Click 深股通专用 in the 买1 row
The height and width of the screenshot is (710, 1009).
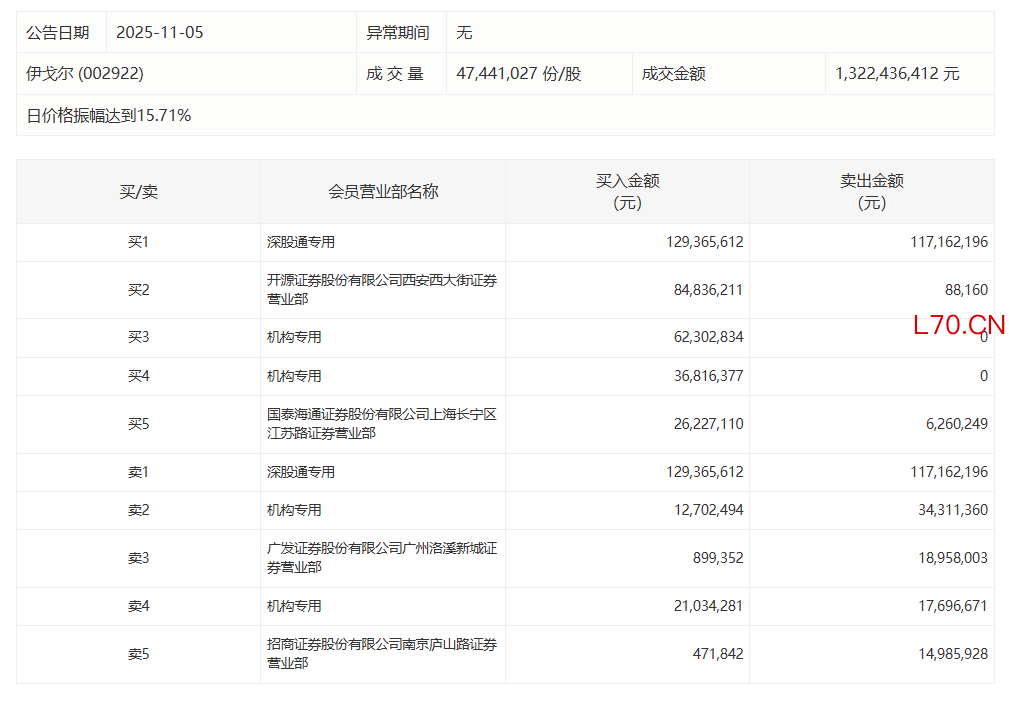(301, 242)
